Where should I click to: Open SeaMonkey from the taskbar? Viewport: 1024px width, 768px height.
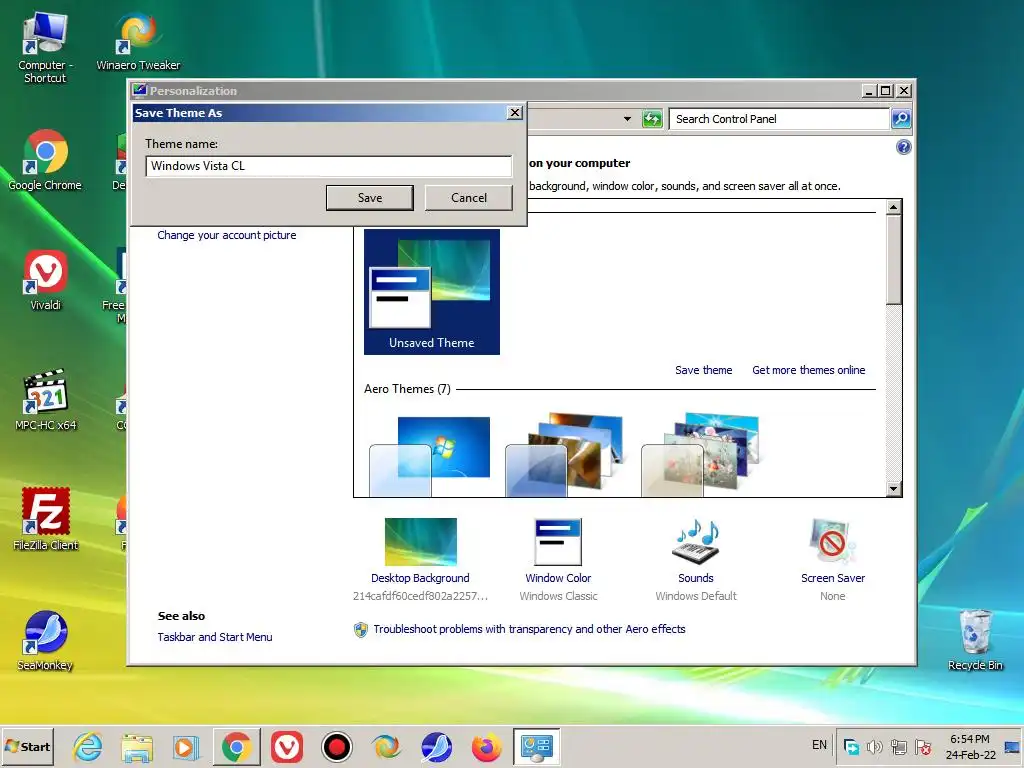(x=436, y=747)
